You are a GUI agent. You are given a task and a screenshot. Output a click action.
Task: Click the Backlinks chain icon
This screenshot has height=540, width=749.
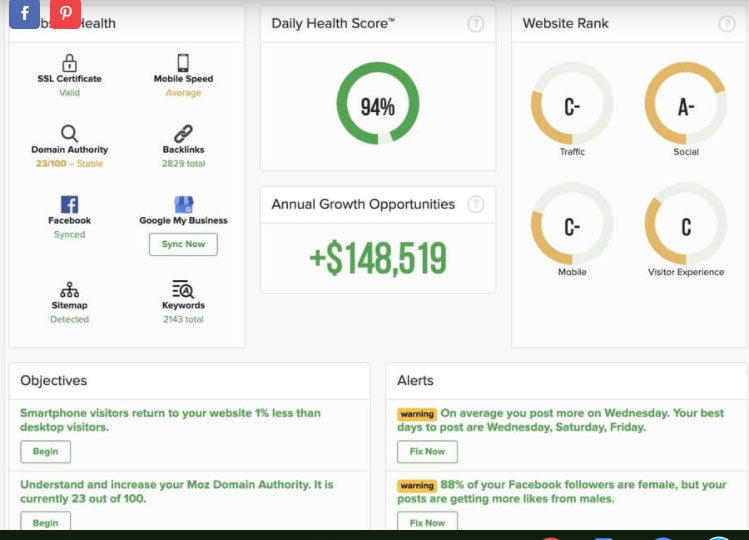point(183,133)
